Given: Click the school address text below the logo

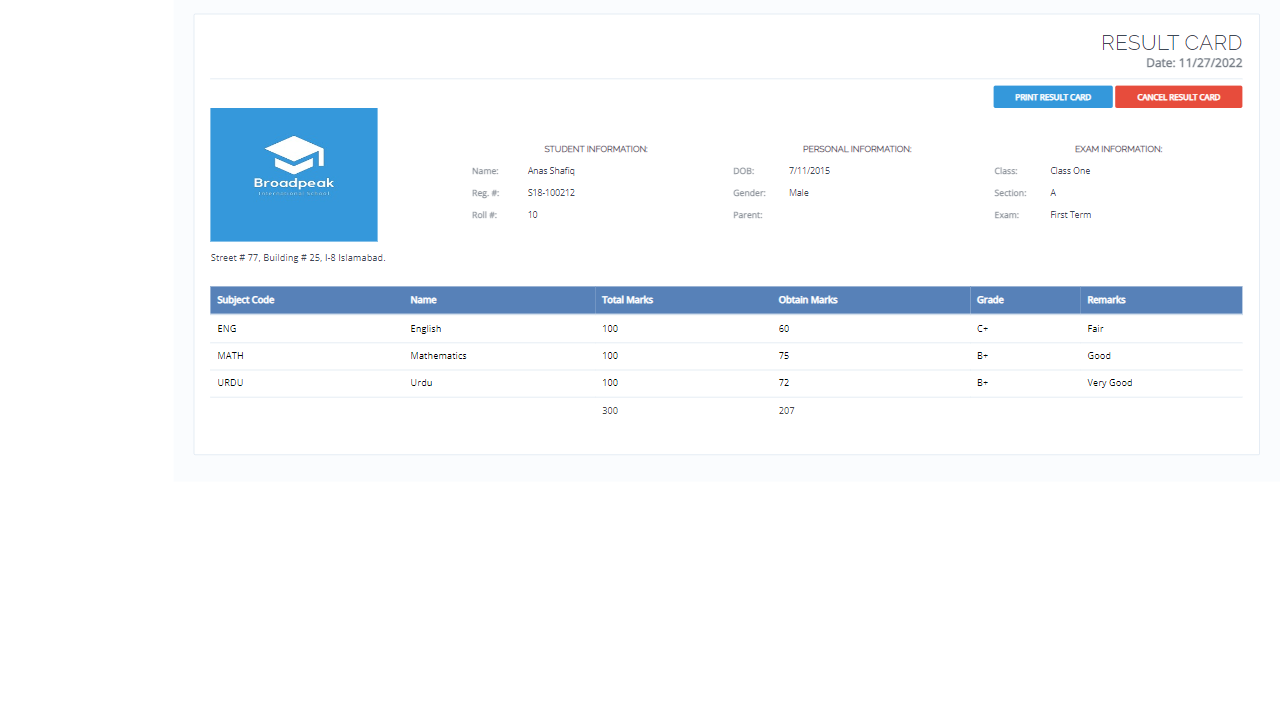Looking at the screenshot, I should coord(297,257).
